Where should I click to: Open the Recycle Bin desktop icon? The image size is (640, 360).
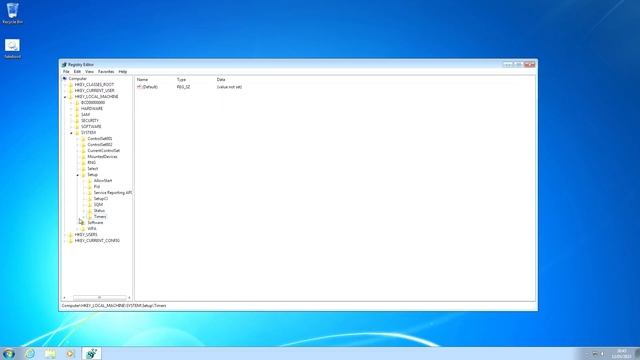[12, 13]
